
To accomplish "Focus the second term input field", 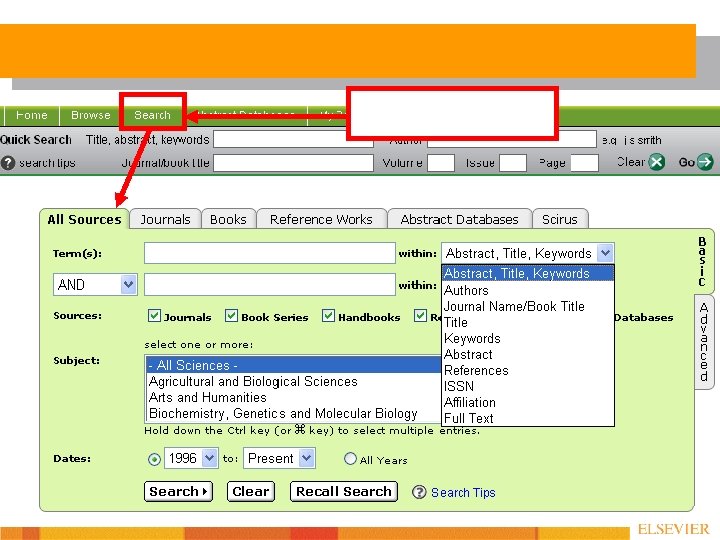I will (270, 285).
